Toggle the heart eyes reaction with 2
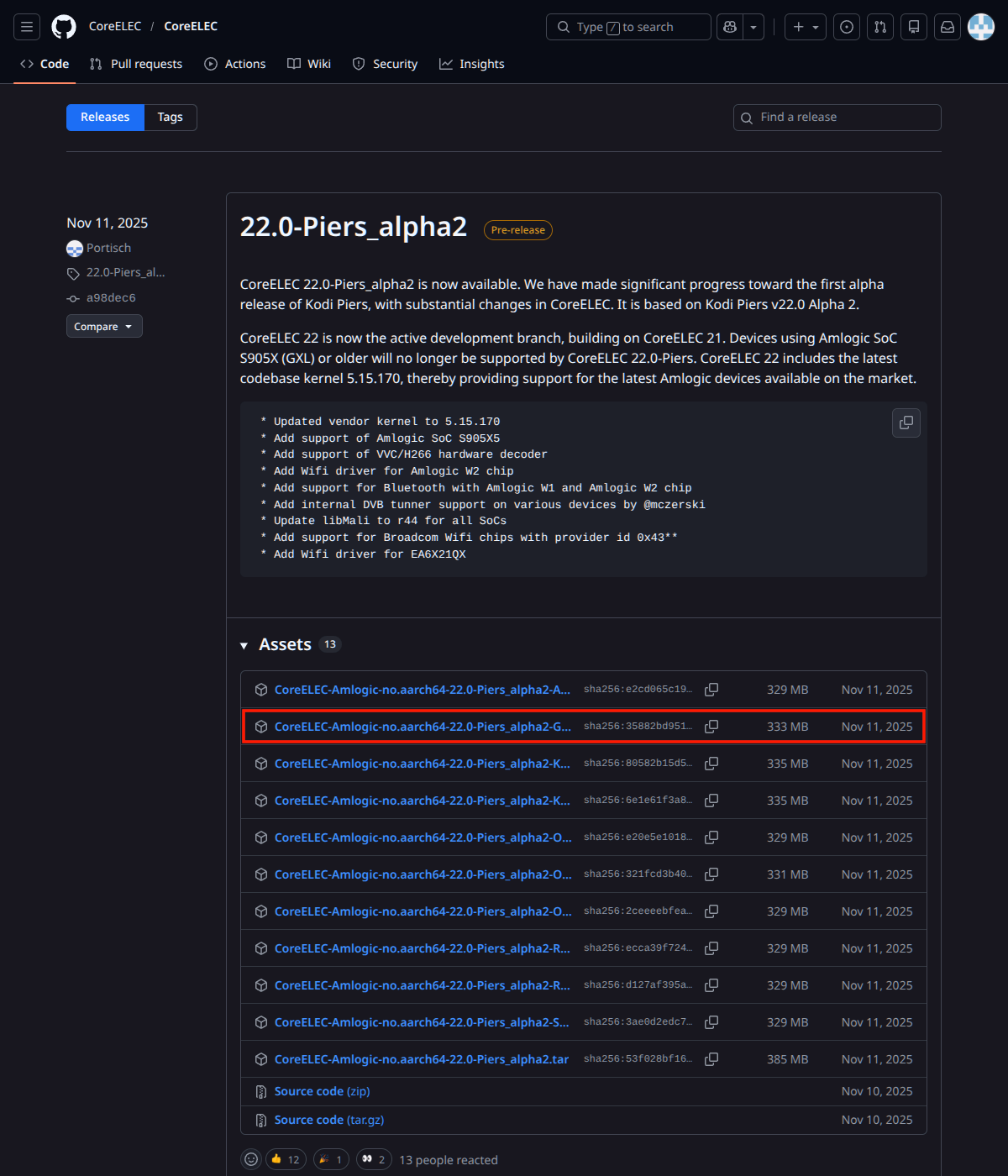Image resolution: width=1008 pixels, height=1176 pixels. (374, 1159)
